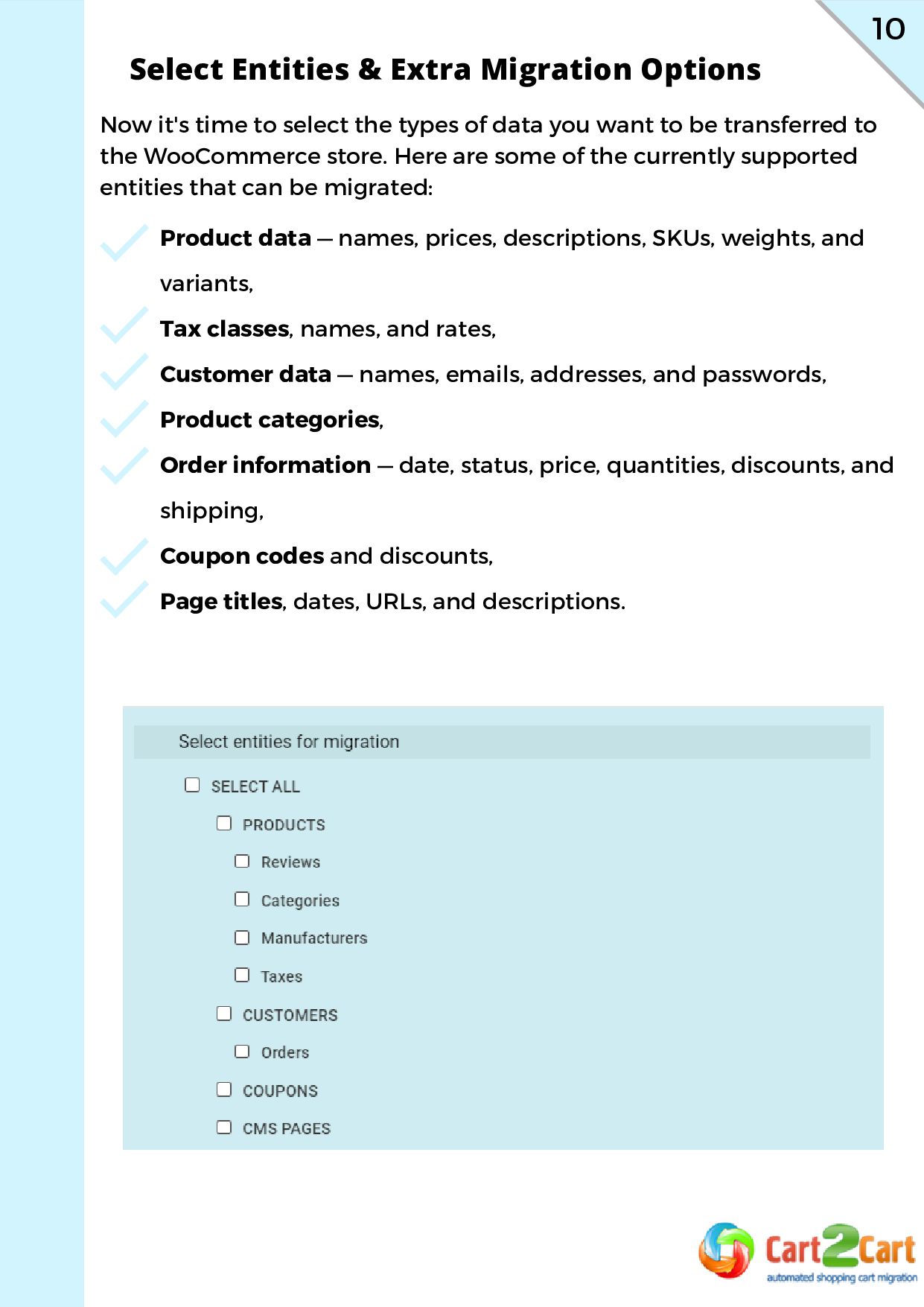Click the page number 10 corner

[888, 29]
